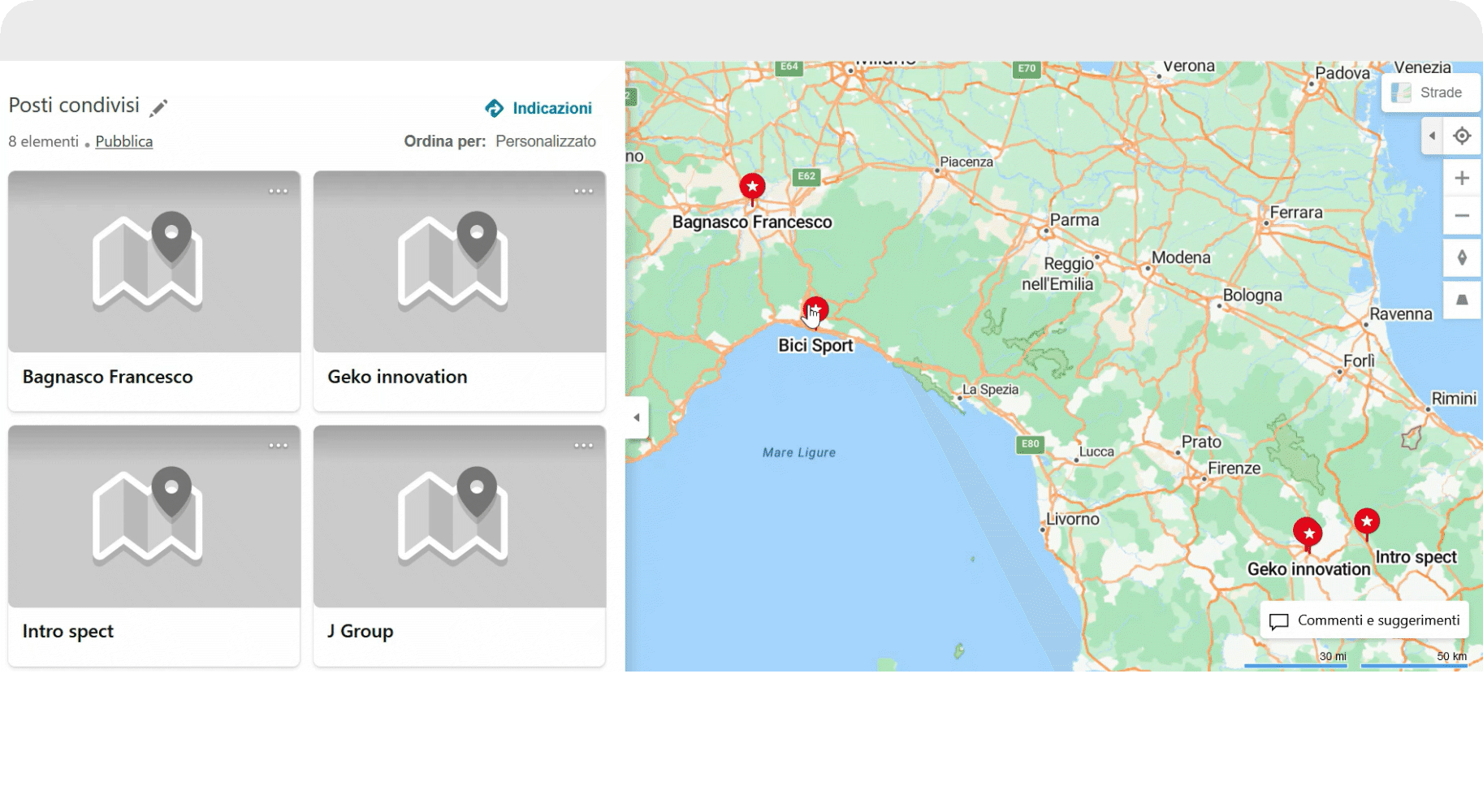This screenshot has height=812, width=1483.
Task: Switch map style via Strade button
Action: coord(1430,93)
